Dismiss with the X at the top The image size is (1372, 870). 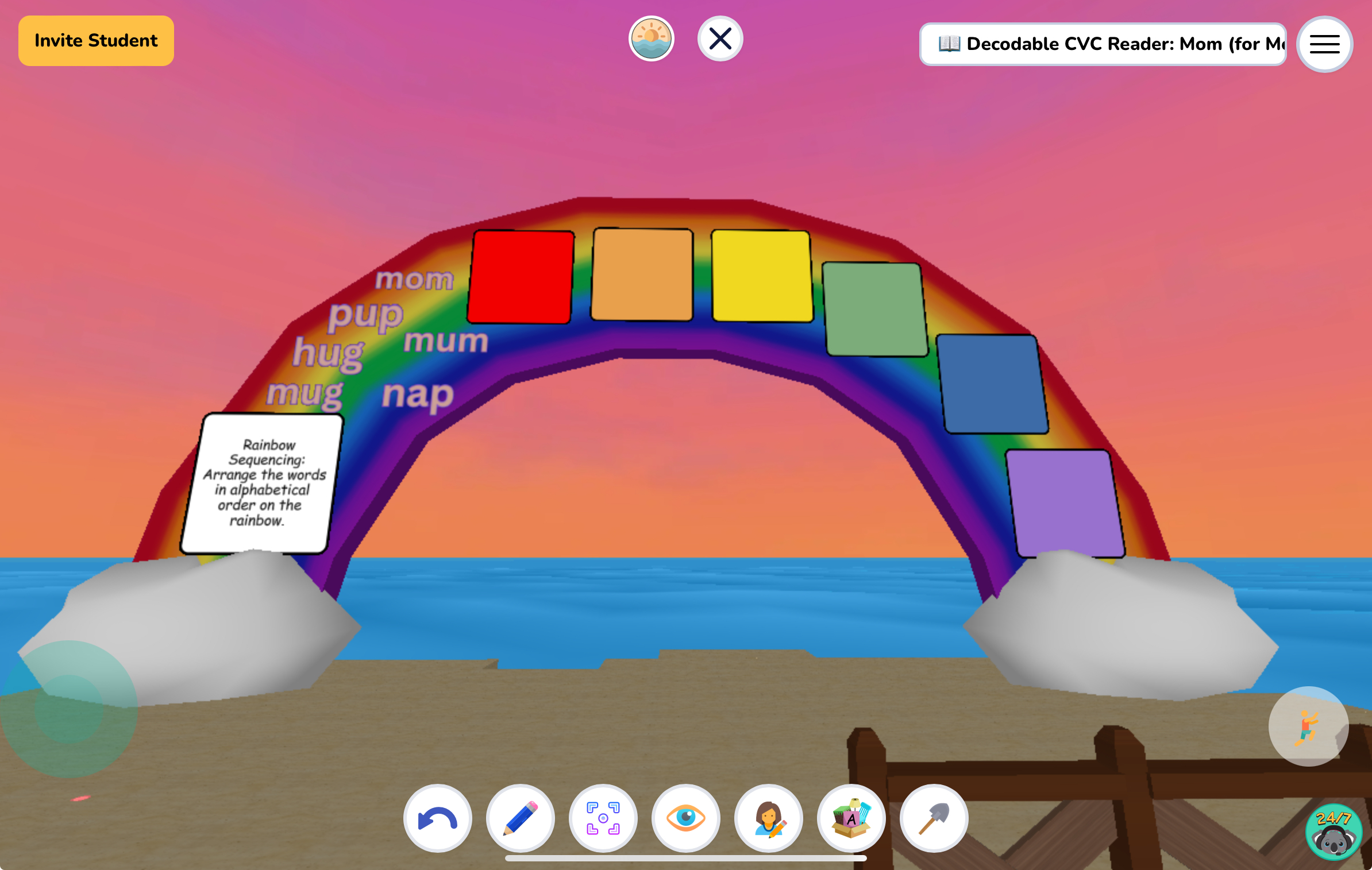(720, 38)
